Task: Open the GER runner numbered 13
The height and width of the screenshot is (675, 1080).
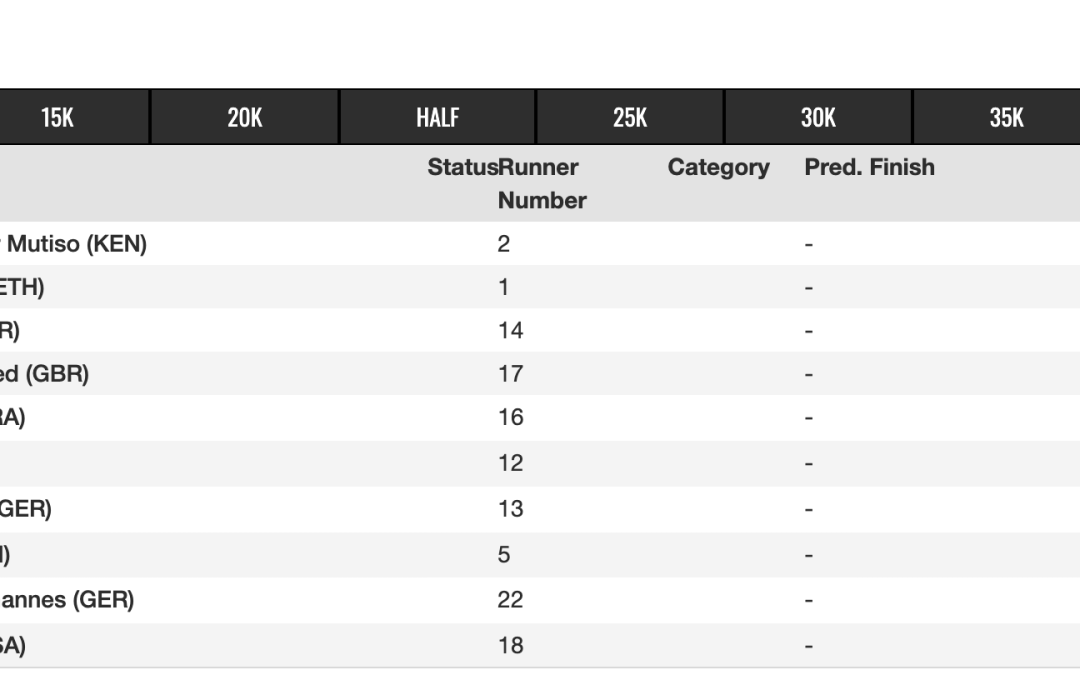Action: (26, 509)
